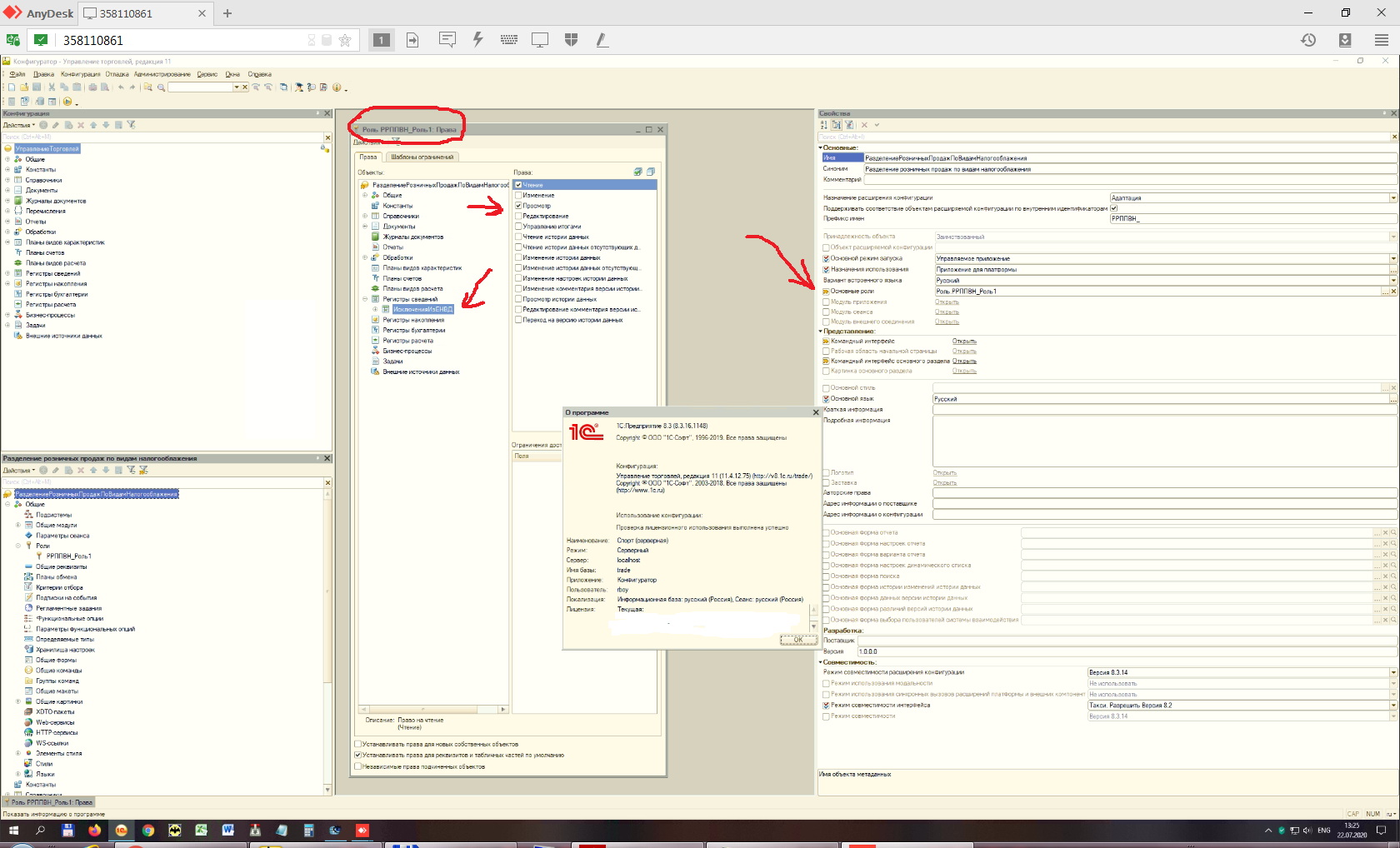Toggle Просмотр истории данных checkbox
1400x848 pixels.
click(518, 299)
